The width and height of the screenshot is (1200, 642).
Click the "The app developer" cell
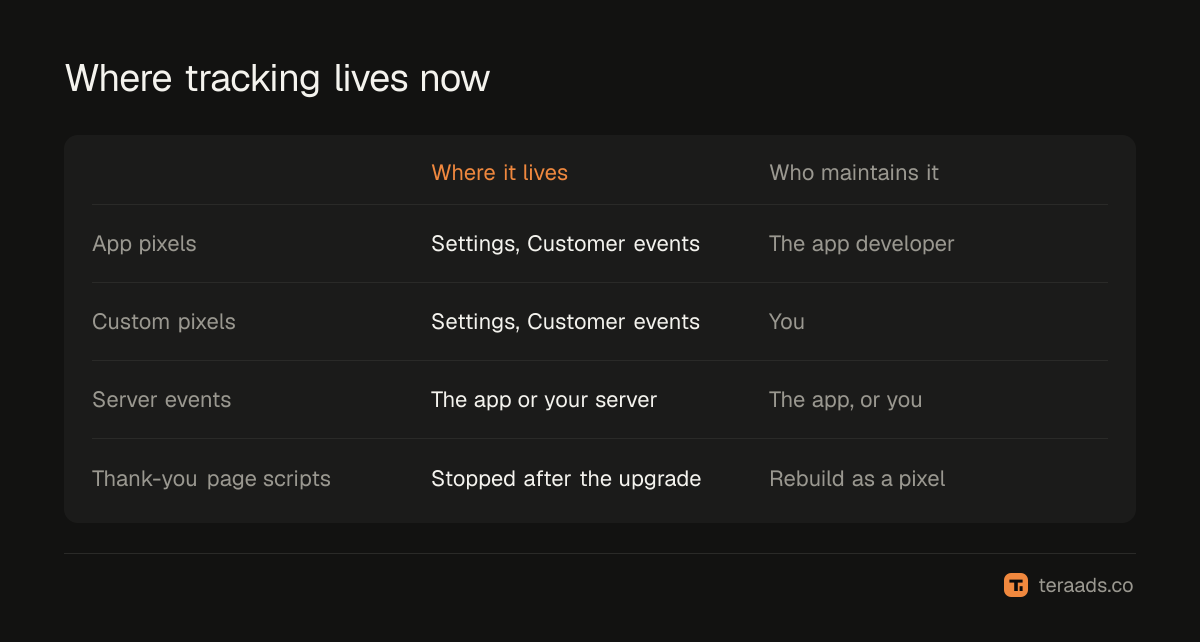point(862,244)
